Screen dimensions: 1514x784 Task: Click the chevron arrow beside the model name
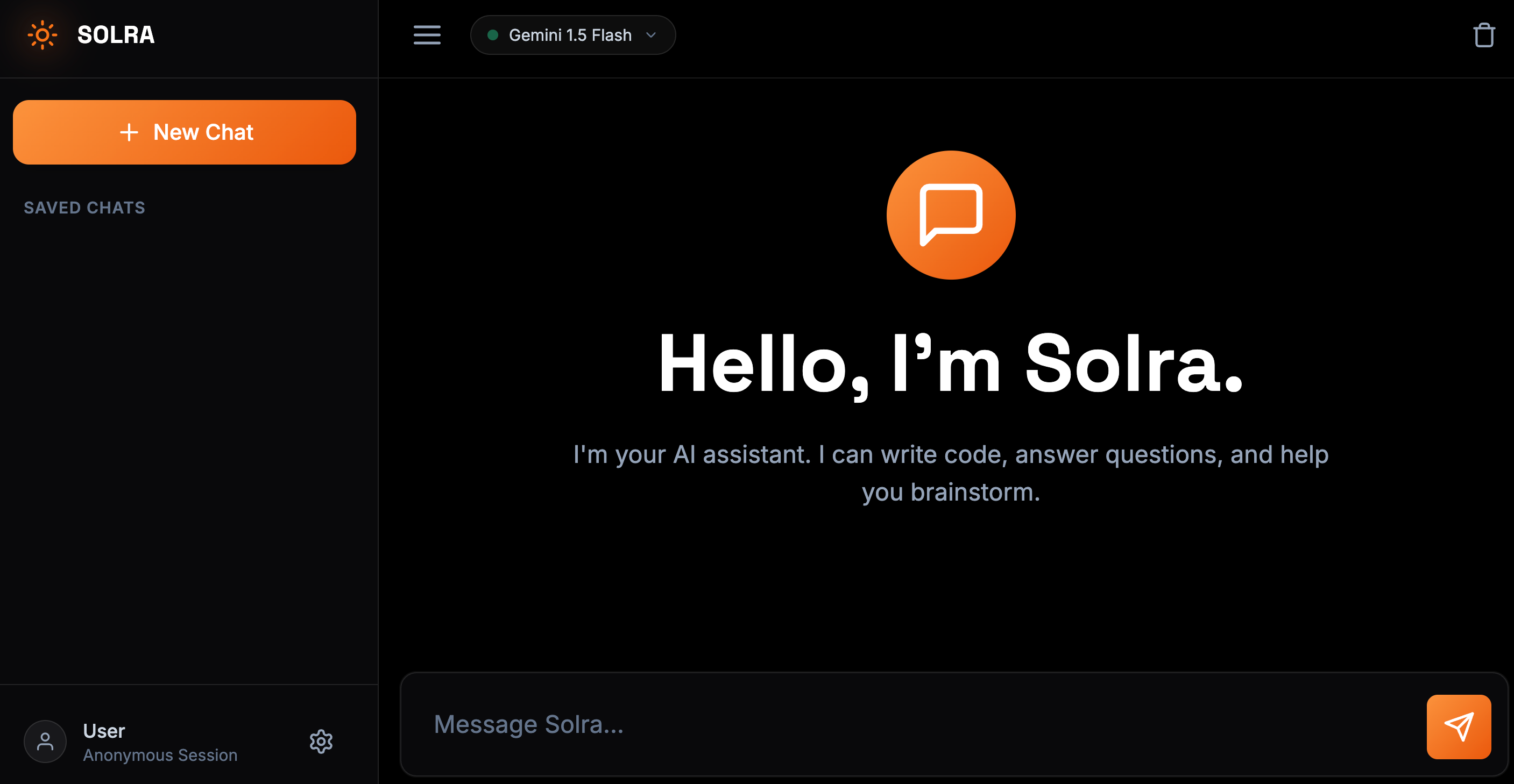650,35
